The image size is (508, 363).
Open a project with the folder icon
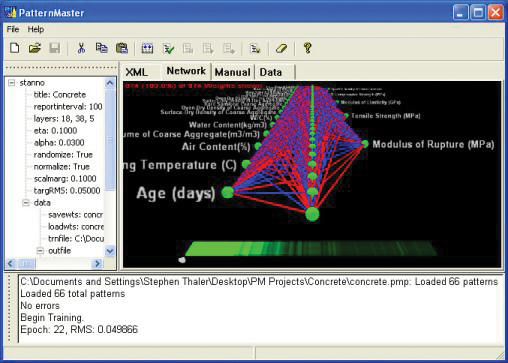(35, 48)
